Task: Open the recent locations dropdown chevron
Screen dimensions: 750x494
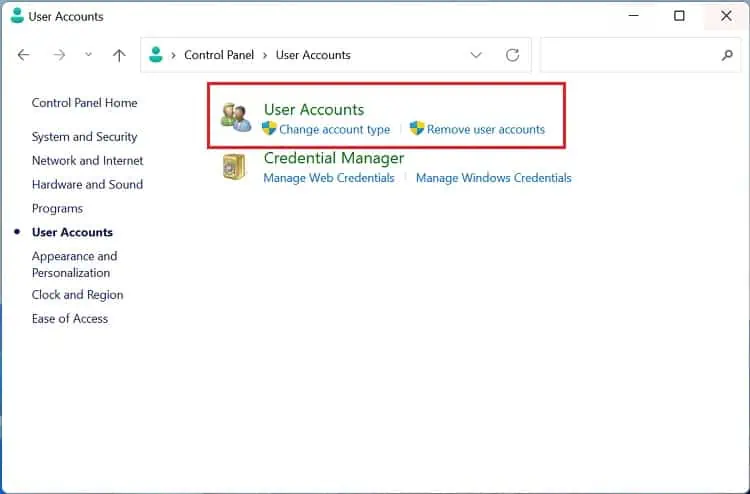Action: point(88,55)
